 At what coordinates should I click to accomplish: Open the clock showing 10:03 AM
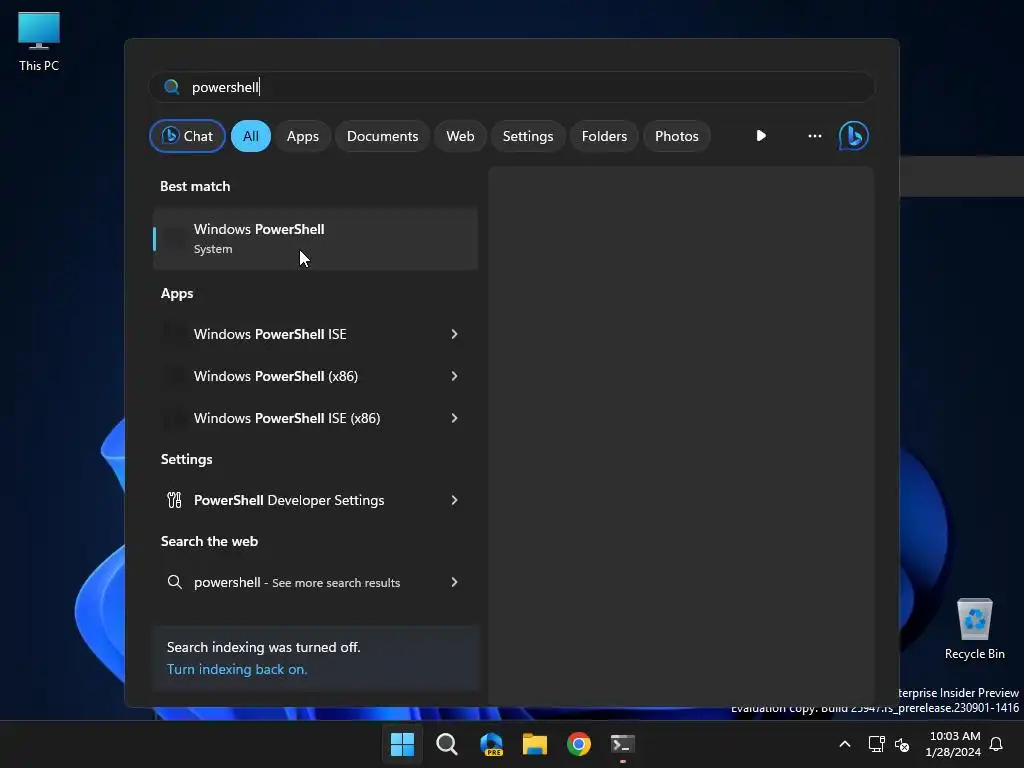point(953,744)
